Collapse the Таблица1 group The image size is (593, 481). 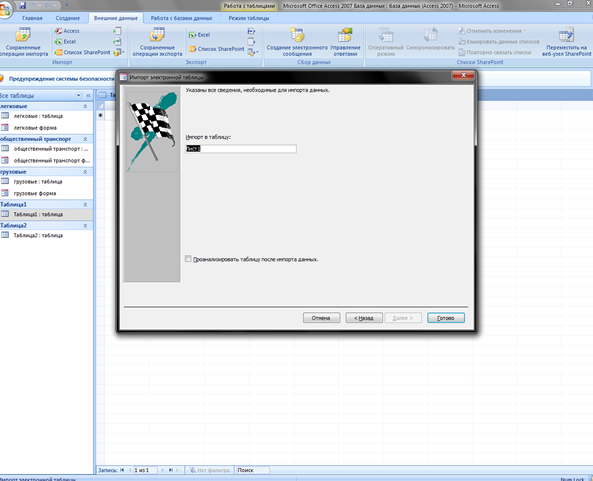[x=85, y=204]
